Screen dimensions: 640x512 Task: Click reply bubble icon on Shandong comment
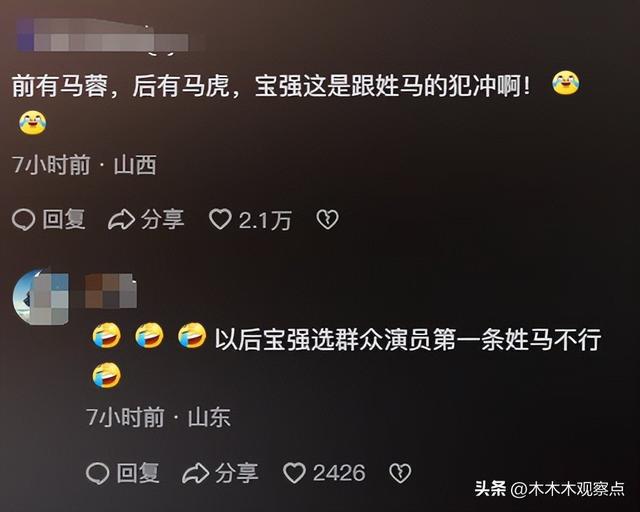coord(98,473)
